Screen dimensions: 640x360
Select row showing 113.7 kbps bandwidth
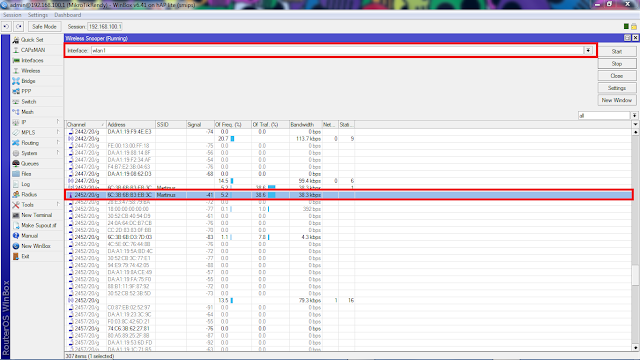[x=349, y=139]
